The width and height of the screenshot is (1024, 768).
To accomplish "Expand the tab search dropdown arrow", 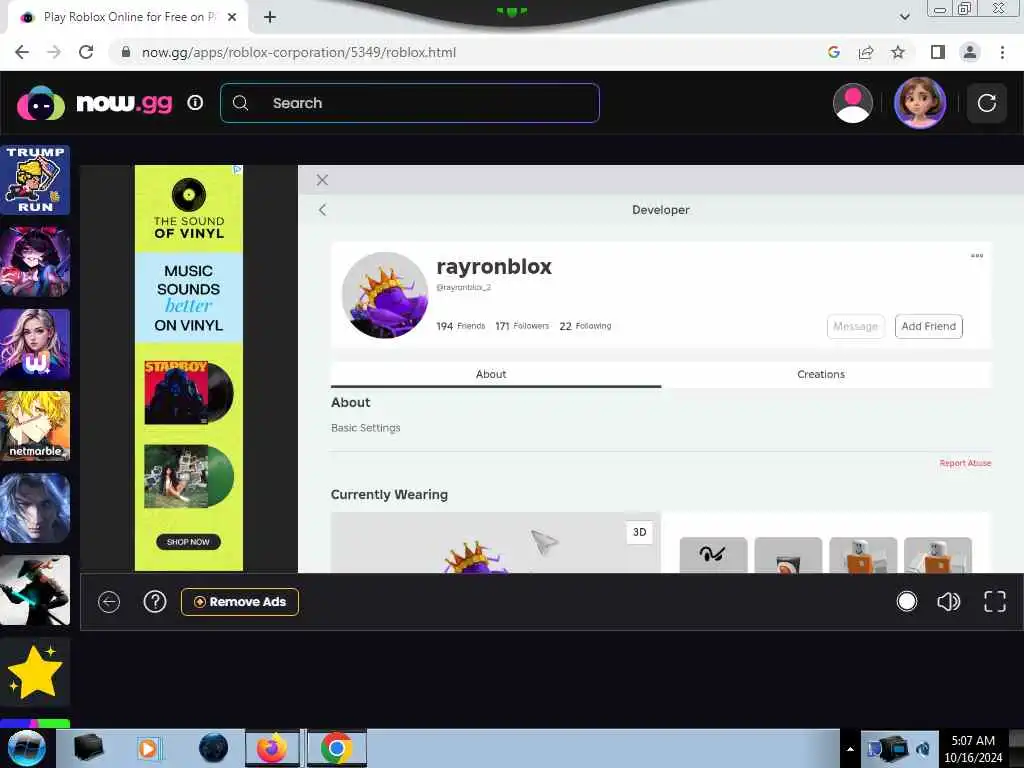I will click(904, 17).
